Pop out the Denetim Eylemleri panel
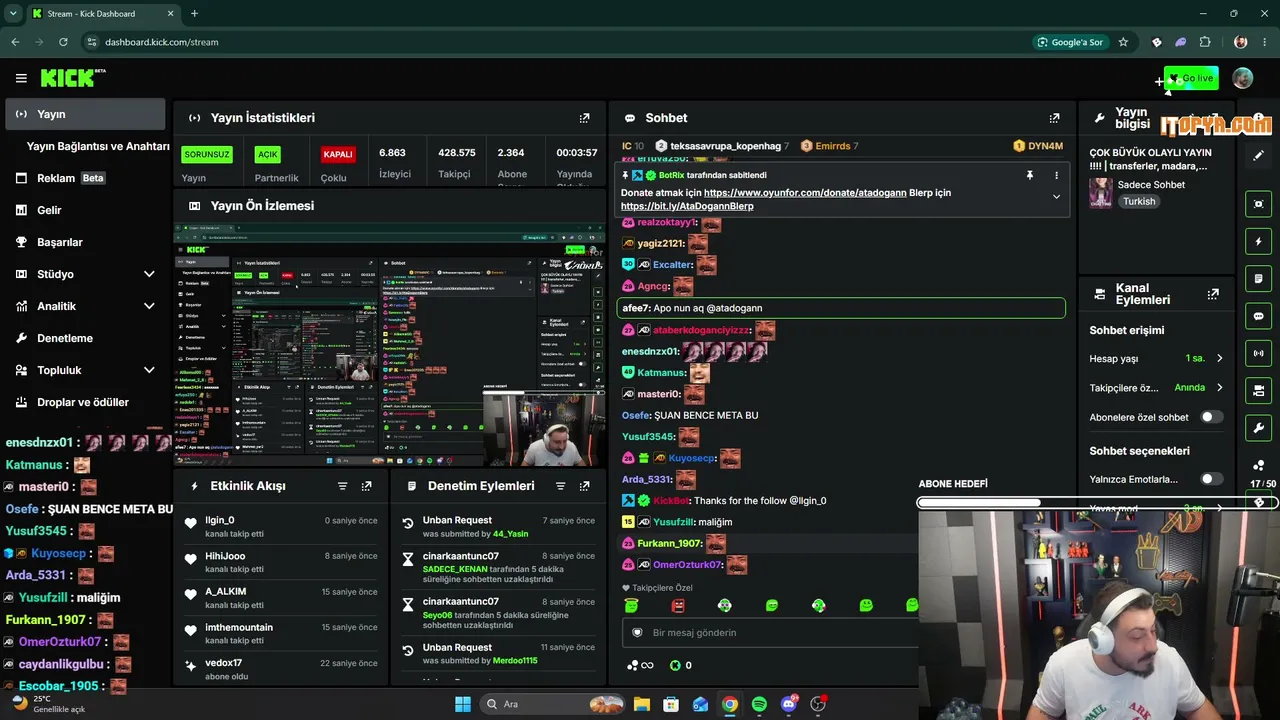 coord(585,486)
